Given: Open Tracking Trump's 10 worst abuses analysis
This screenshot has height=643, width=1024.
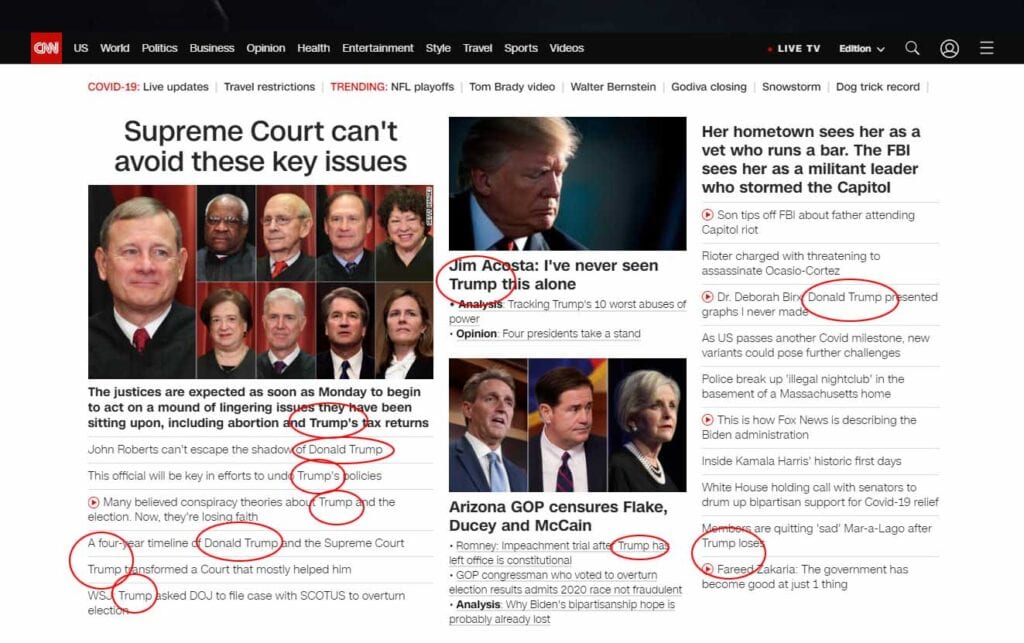Looking at the screenshot, I should (568, 311).
